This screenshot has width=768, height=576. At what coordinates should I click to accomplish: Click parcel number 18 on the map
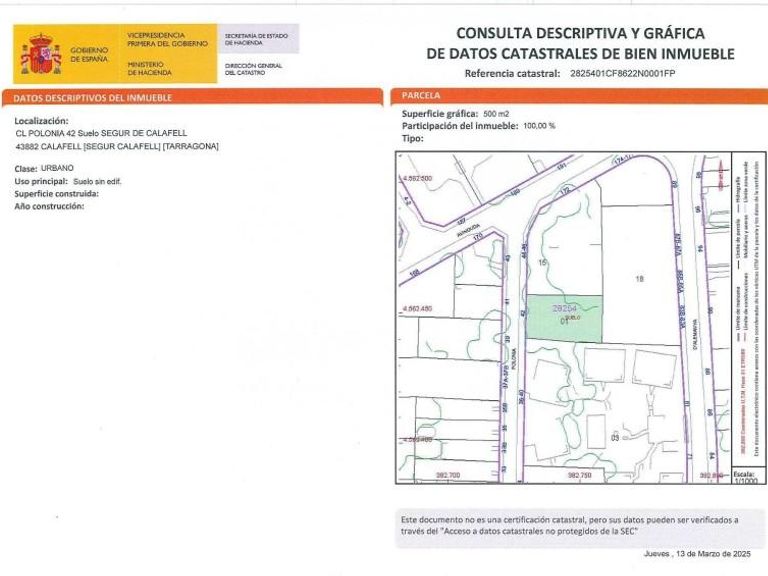pos(639,279)
